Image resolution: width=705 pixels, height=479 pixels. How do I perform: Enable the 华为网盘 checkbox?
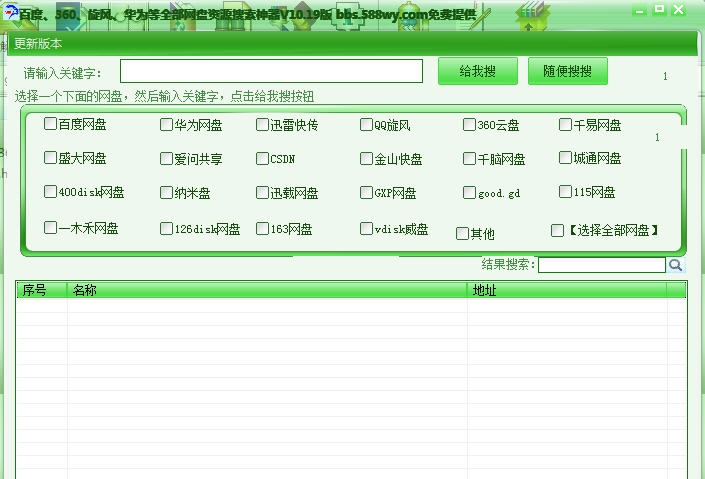coord(166,124)
